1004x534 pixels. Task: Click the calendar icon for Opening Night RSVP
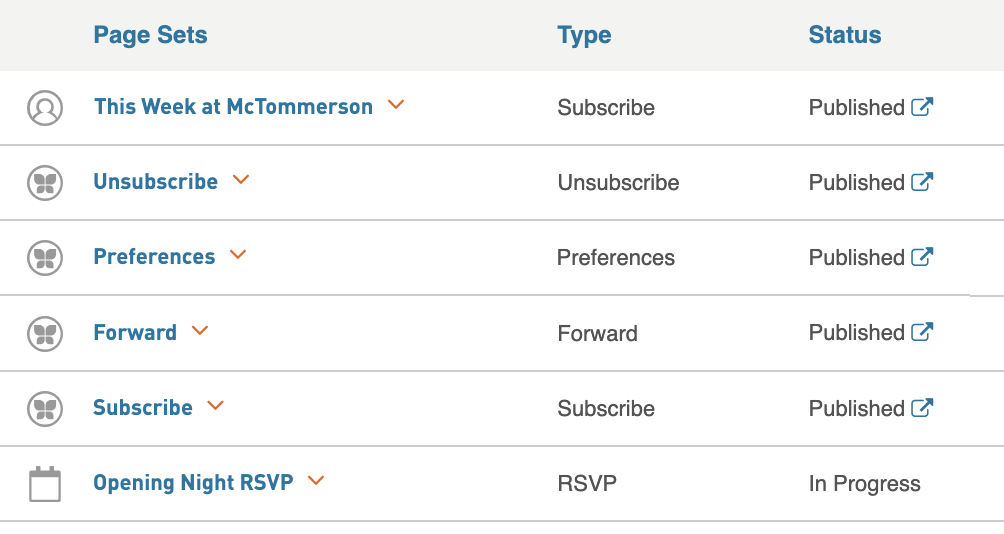(x=45, y=484)
